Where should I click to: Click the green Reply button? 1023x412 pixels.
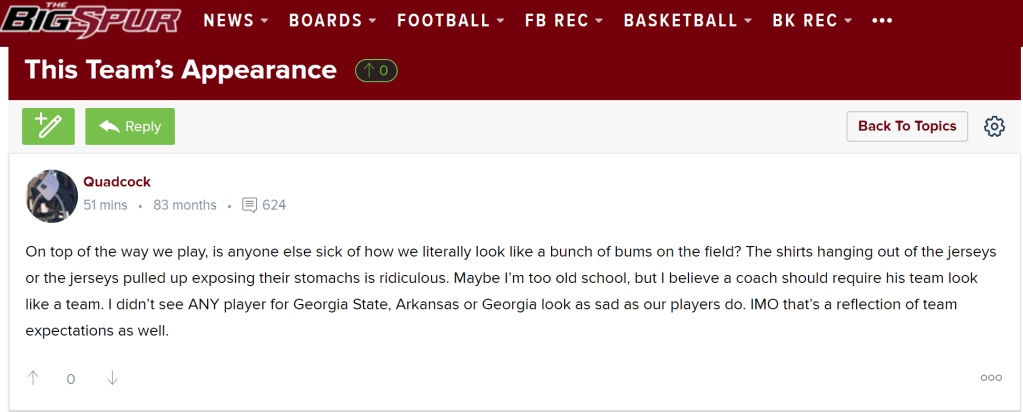tap(130, 126)
